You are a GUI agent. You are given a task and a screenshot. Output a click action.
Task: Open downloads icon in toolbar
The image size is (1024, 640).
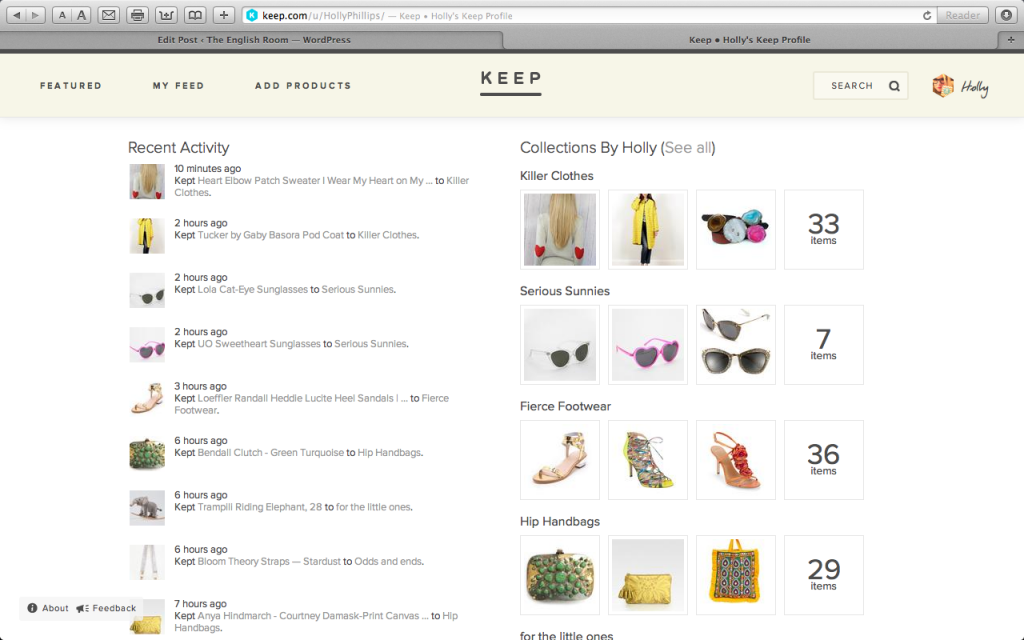1006,15
